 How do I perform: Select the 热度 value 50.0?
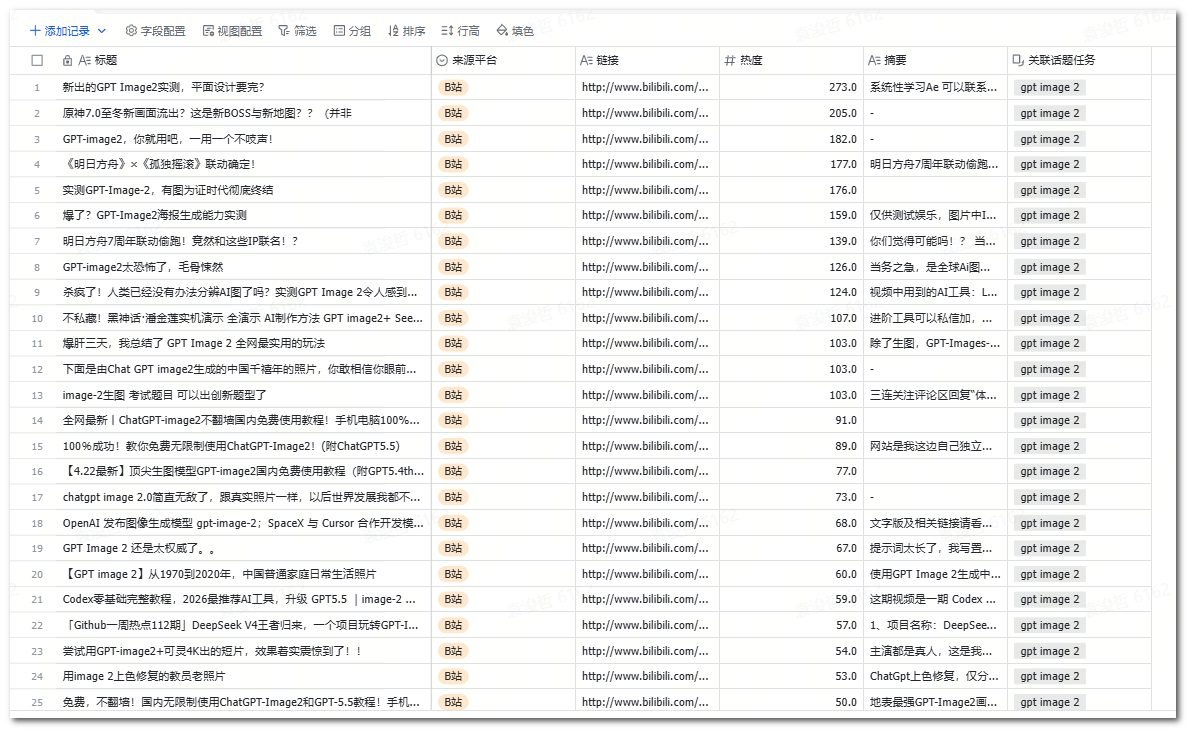846,702
